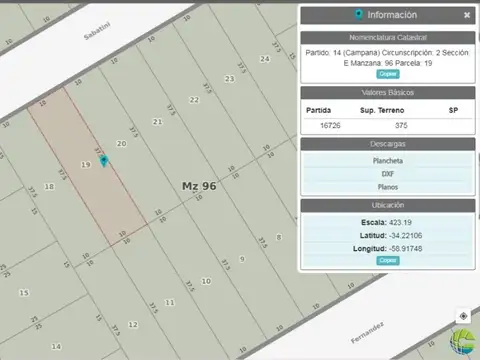Select parcel 24 label on map
Image resolution: width=480 pixels, height=360 pixels.
tap(265, 59)
